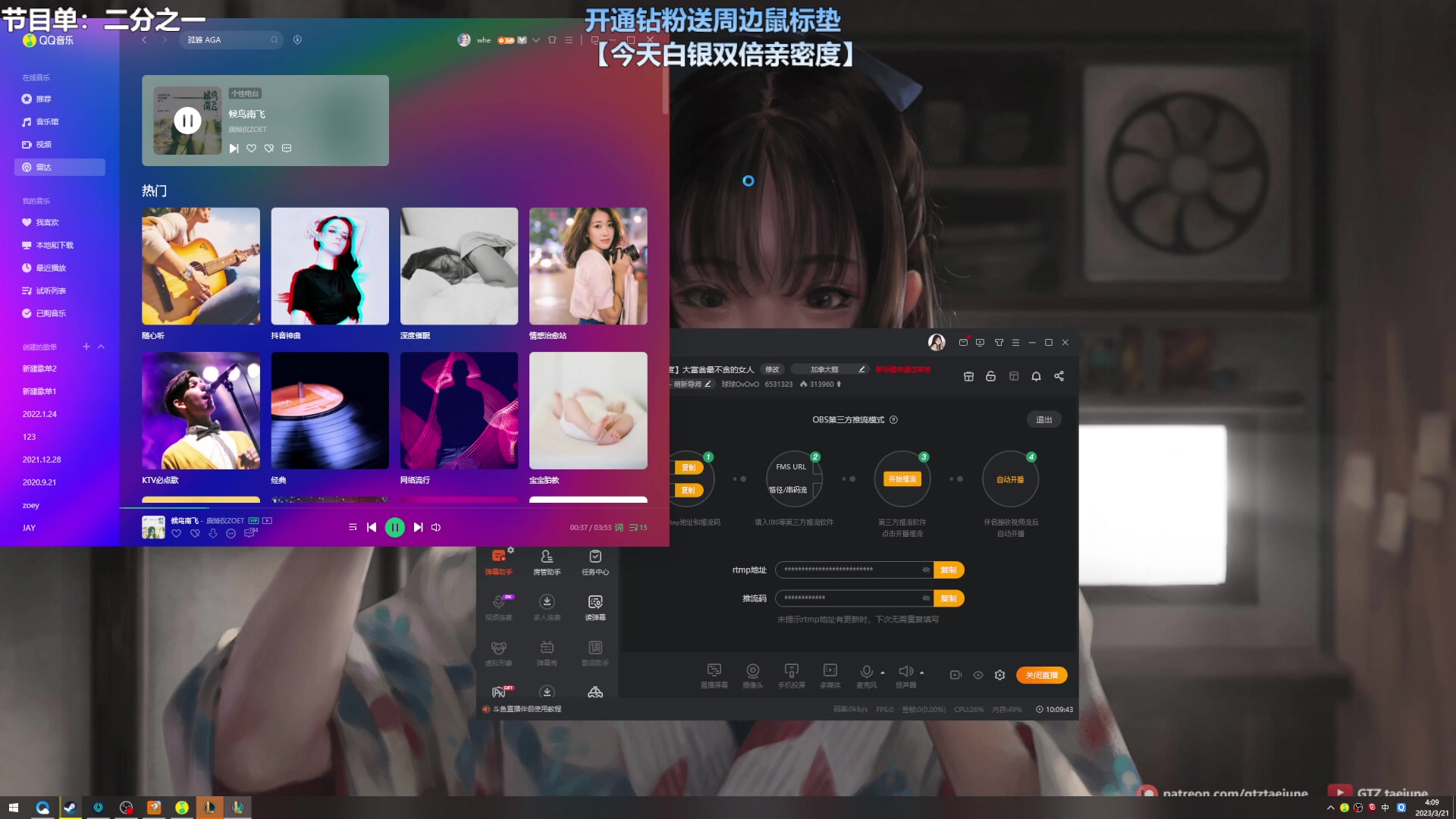Edit the 加拿大鹅 category selector
The width and height of the screenshot is (1456, 819).
click(x=830, y=370)
